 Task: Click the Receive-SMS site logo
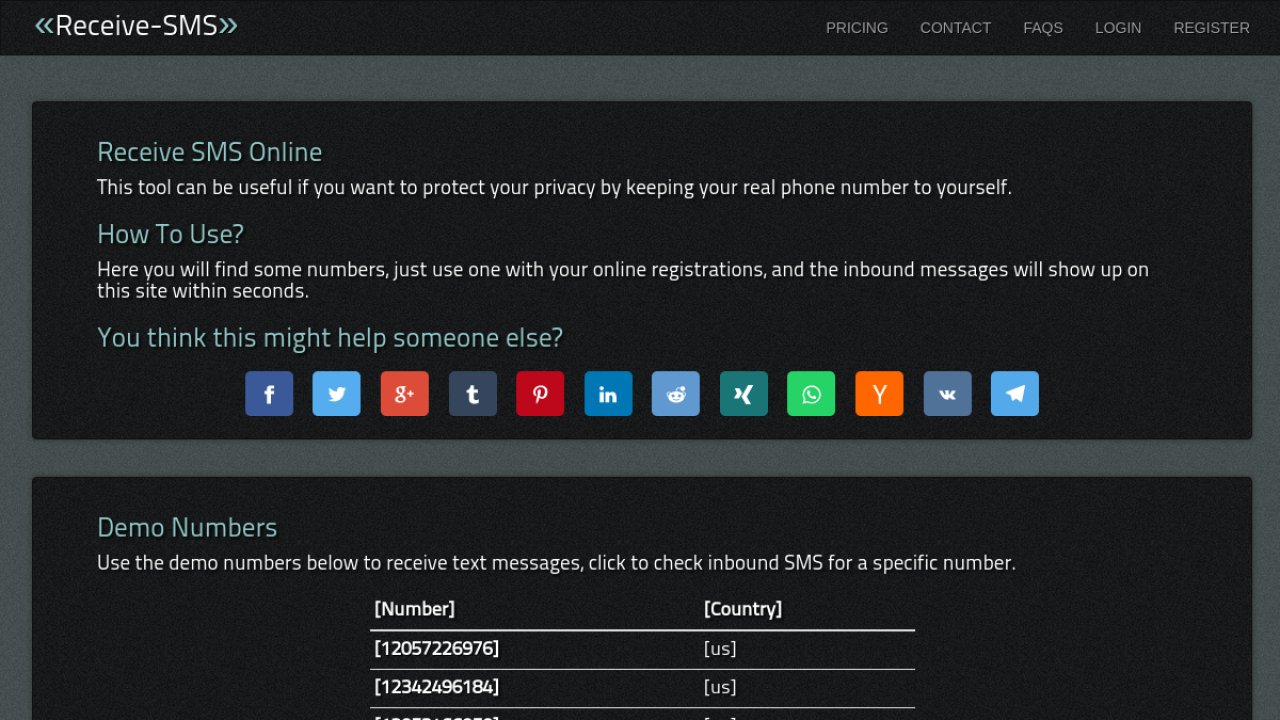click(136, 25)
